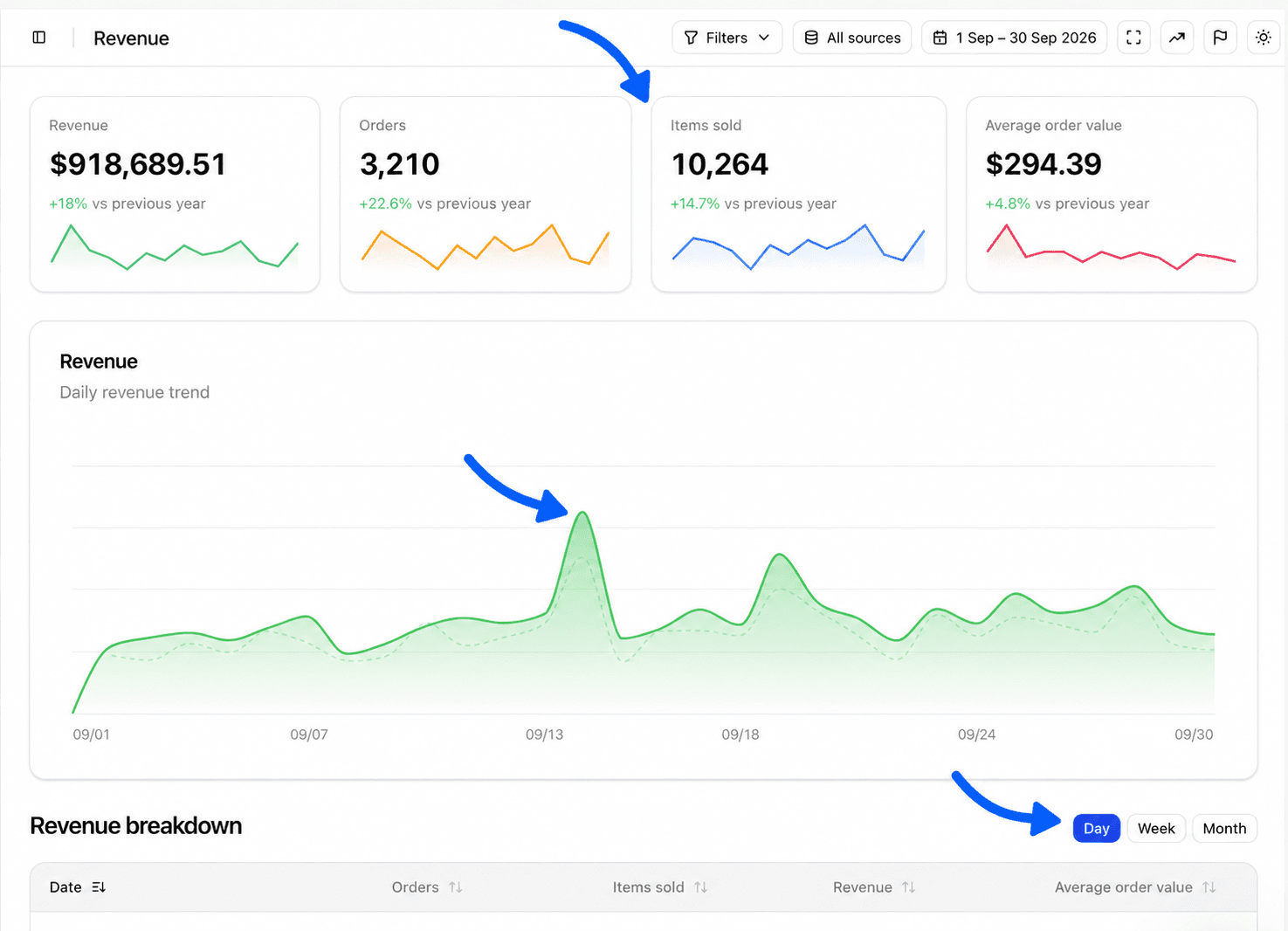Click the 09/13 axis label
This screenshot has height=931, width=1288.
tap(544, 734)
